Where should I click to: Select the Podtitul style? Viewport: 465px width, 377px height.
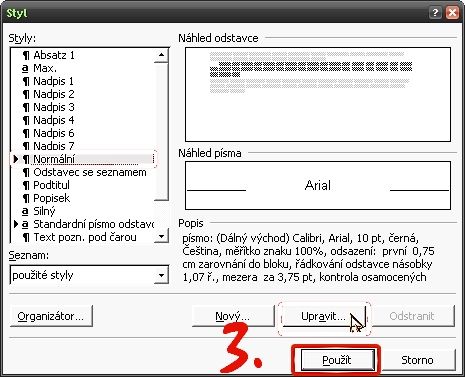tap(83, 185)
